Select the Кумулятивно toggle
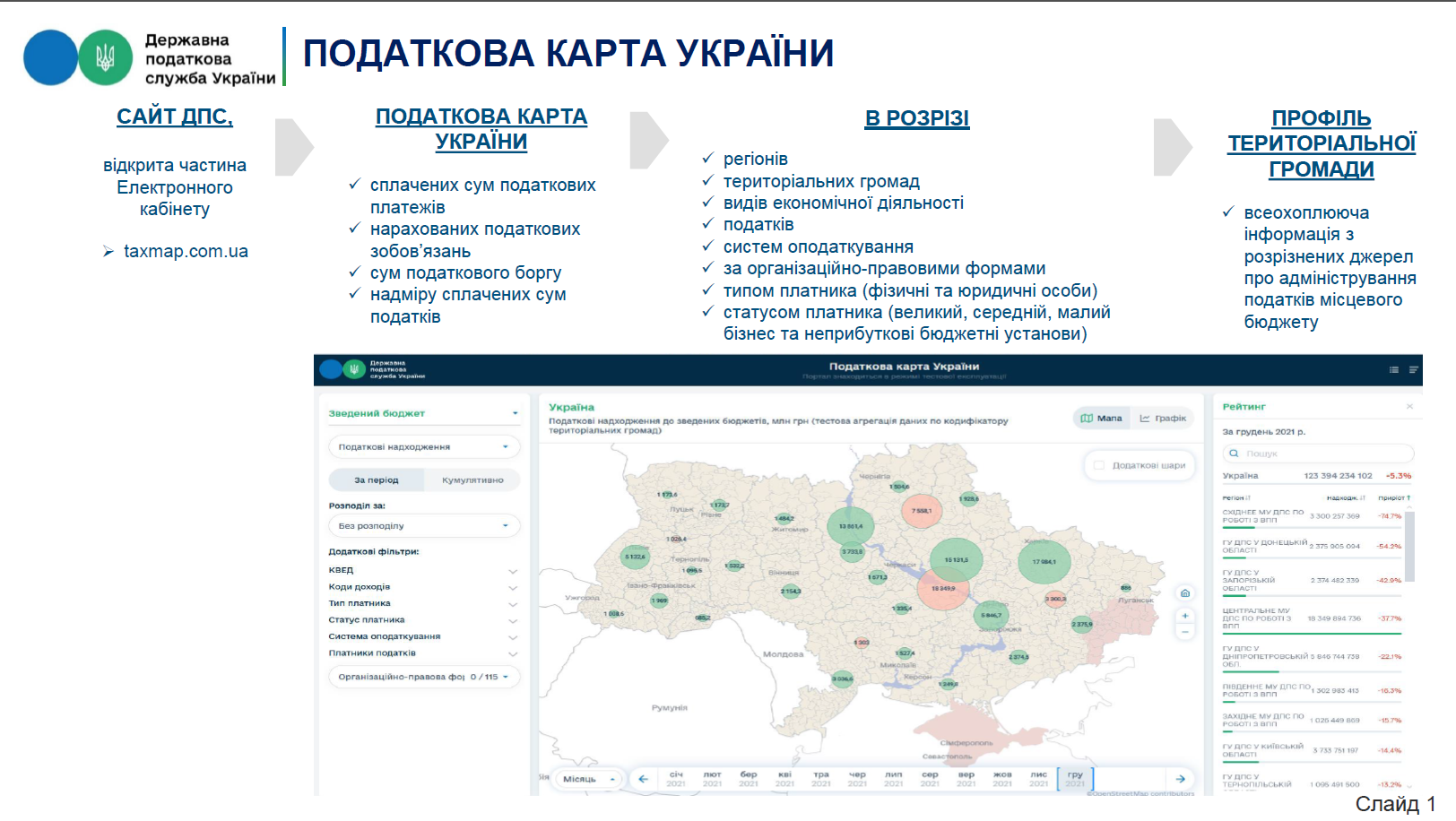1456x821 pixels. click(x=472, y=480)
